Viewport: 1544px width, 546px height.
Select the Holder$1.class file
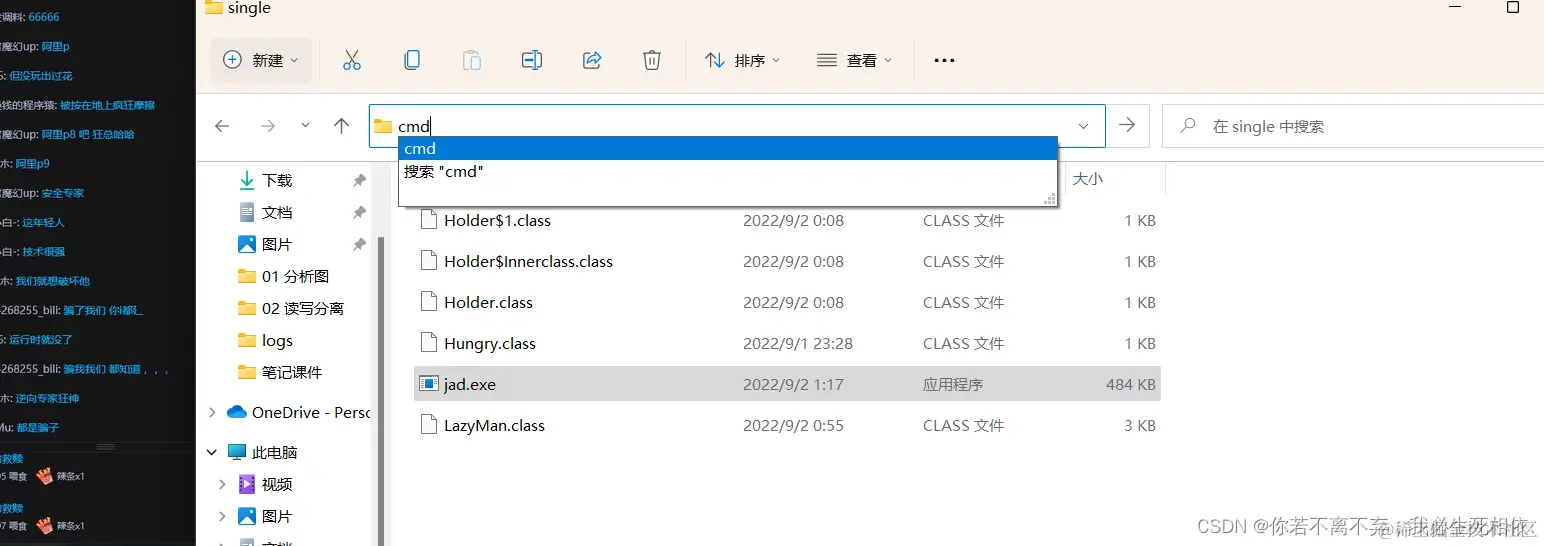click(787, 220)
